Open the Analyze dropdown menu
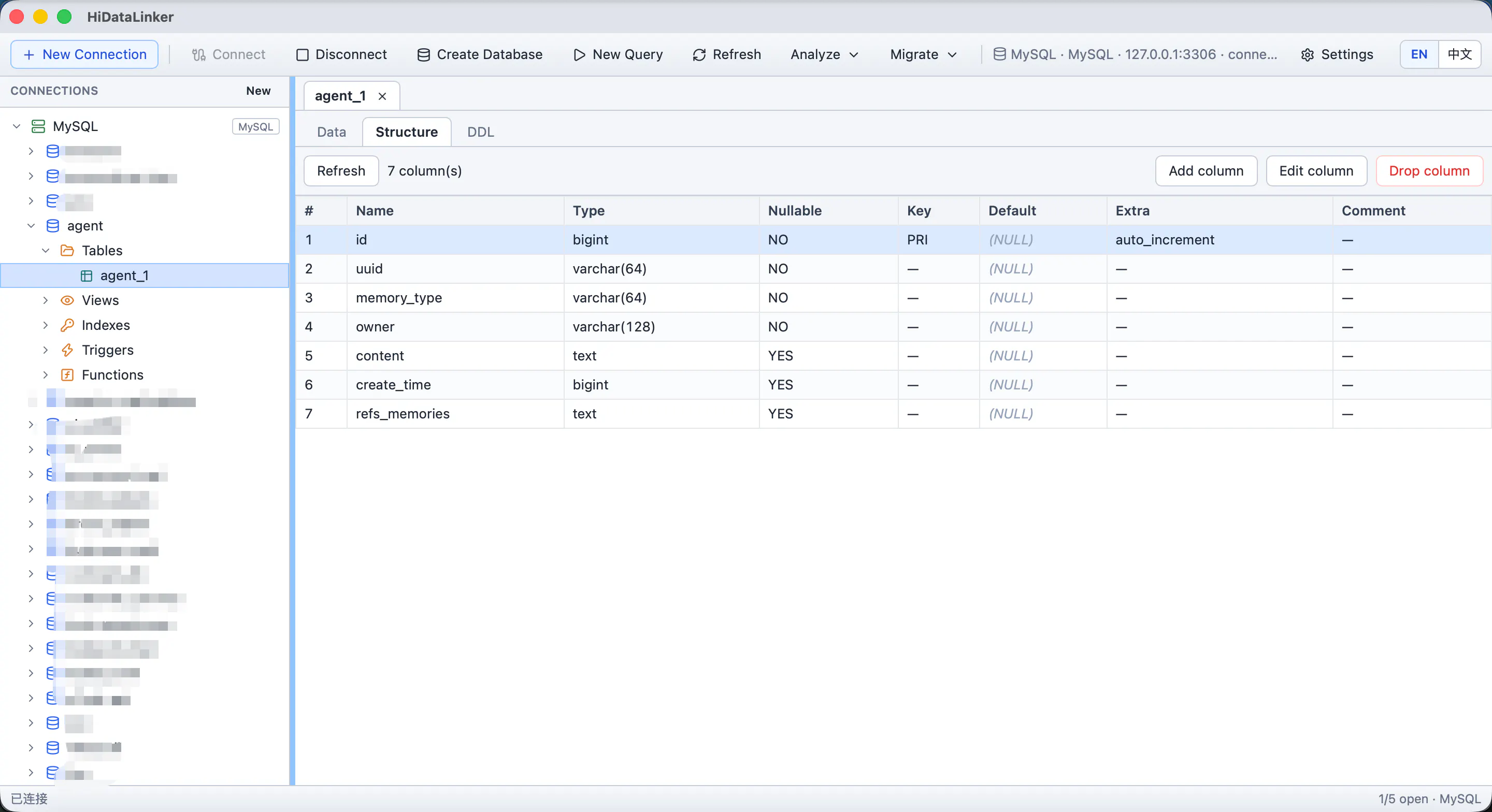Viewport: 1492px width, 812px height. click(824, 54)
